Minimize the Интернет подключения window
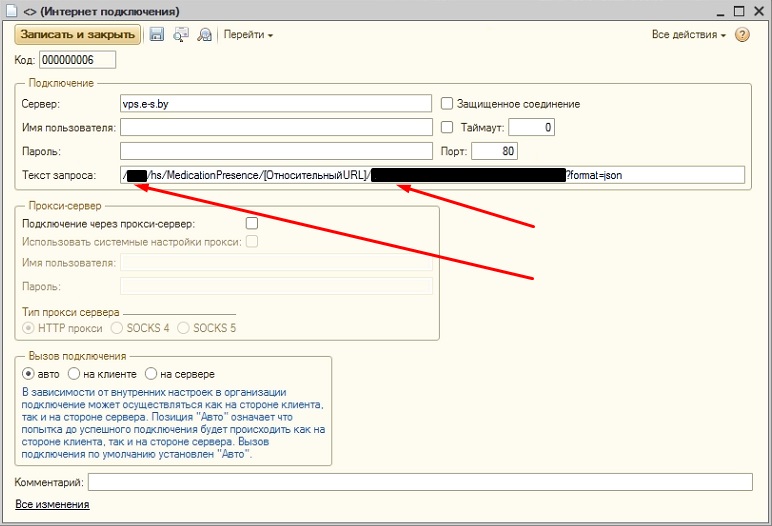The width and height of the screenshot is (772, 526). [718, 10]
